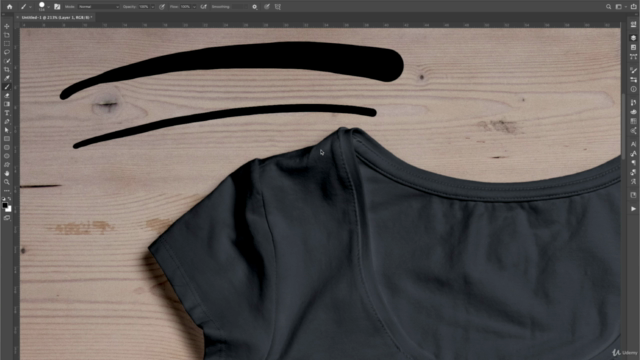Screen dimensions: 640x360
Task: Click the background white color swatch
Action: click(x=9, y=209)
